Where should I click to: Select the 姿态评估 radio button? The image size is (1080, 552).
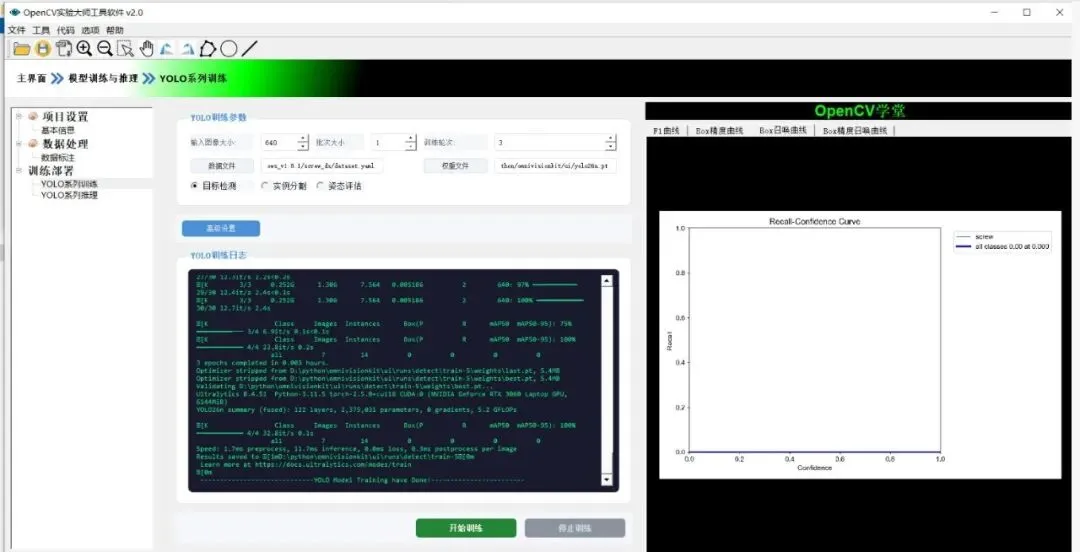[320, 186]
